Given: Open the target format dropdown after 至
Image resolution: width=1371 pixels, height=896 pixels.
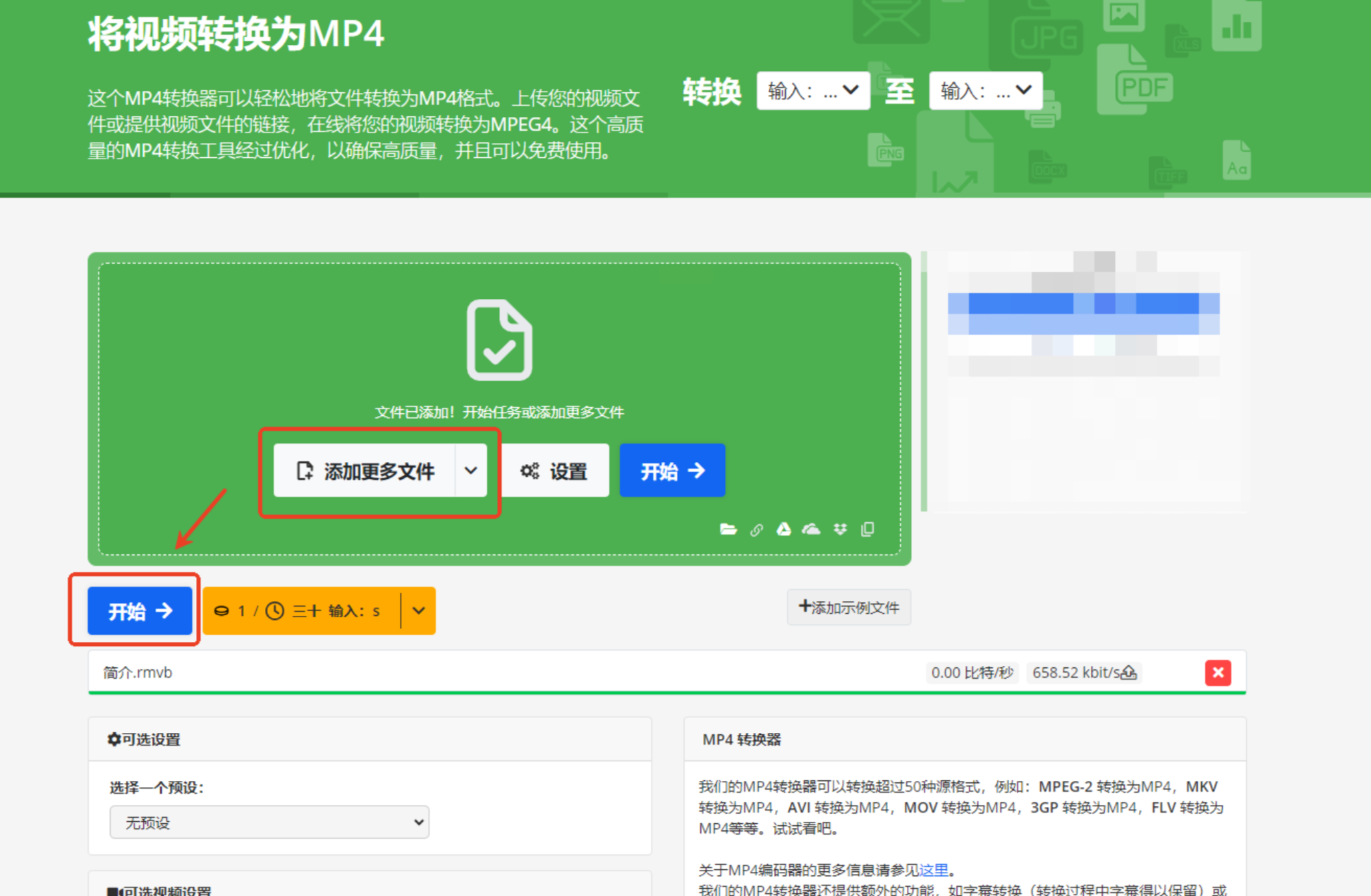Looking at the screenshot, I should click(985, 91).
